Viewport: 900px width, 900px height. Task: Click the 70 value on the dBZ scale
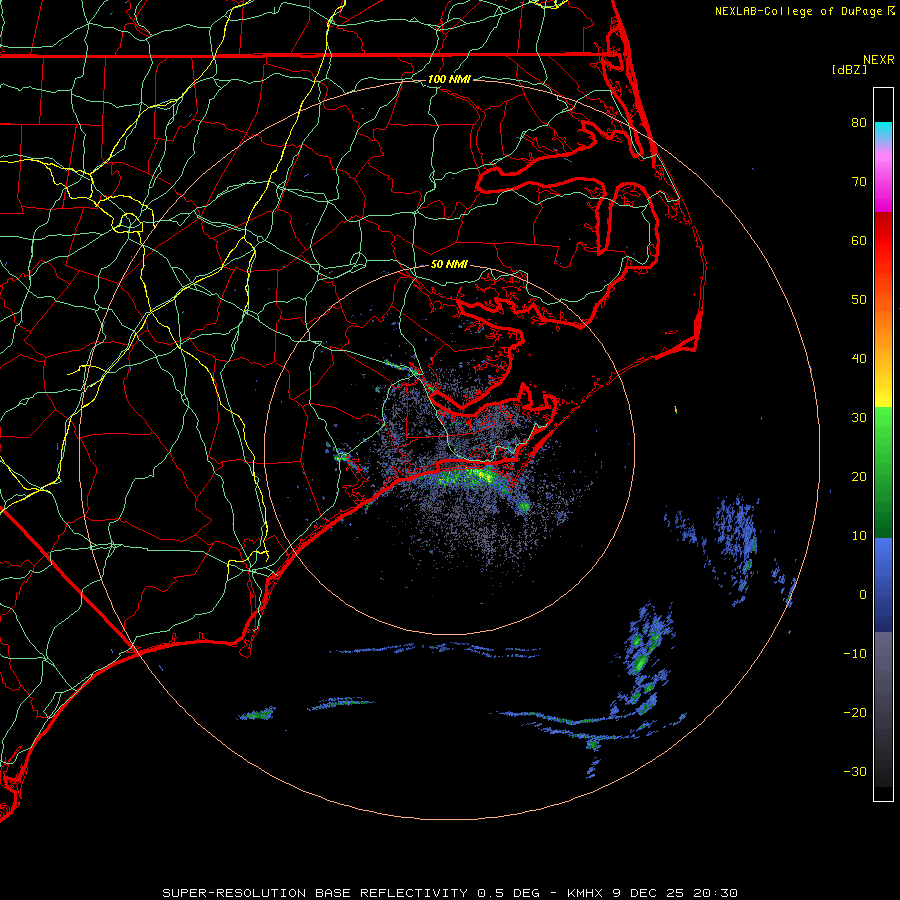pos(859,182)
